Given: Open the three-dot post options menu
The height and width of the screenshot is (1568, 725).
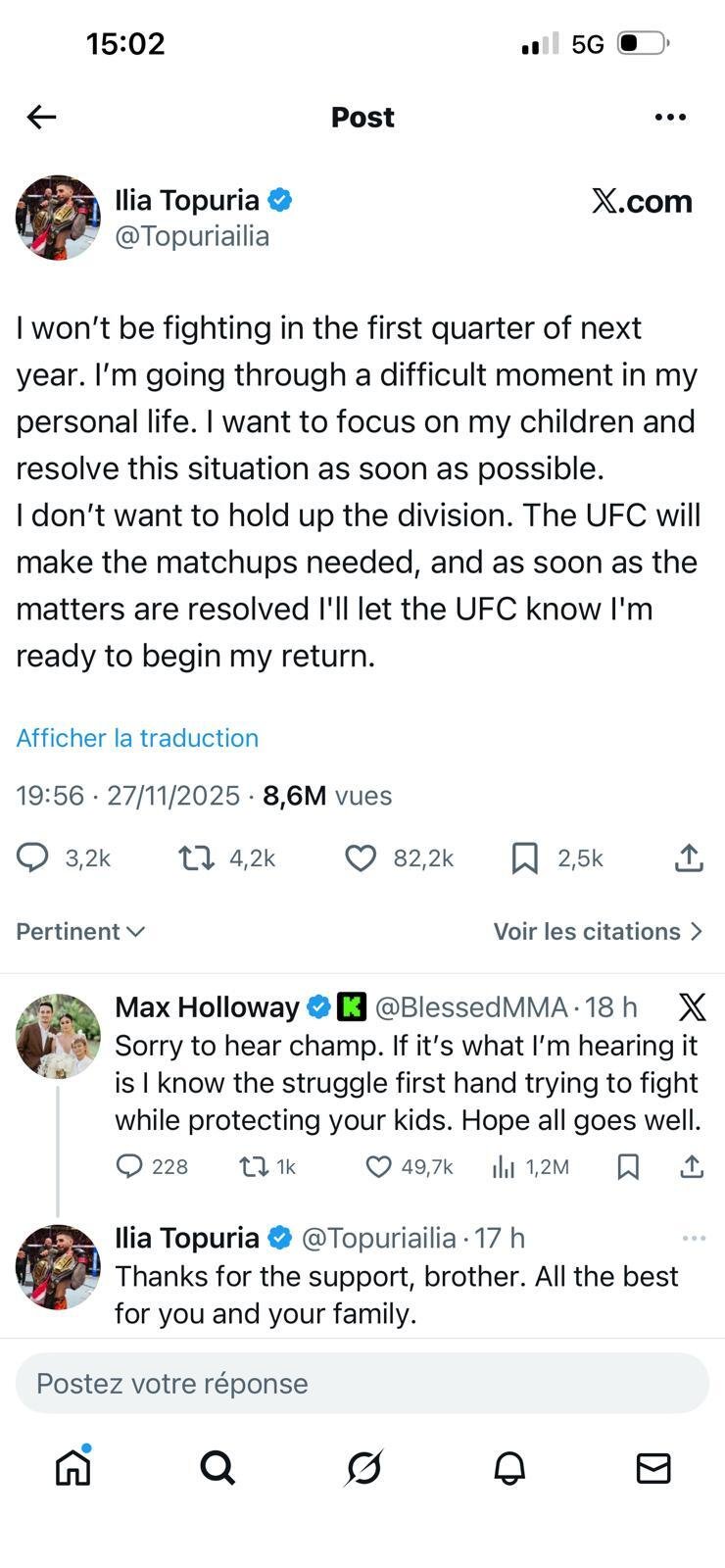Looking at the screenshot, I should (670, 118).
